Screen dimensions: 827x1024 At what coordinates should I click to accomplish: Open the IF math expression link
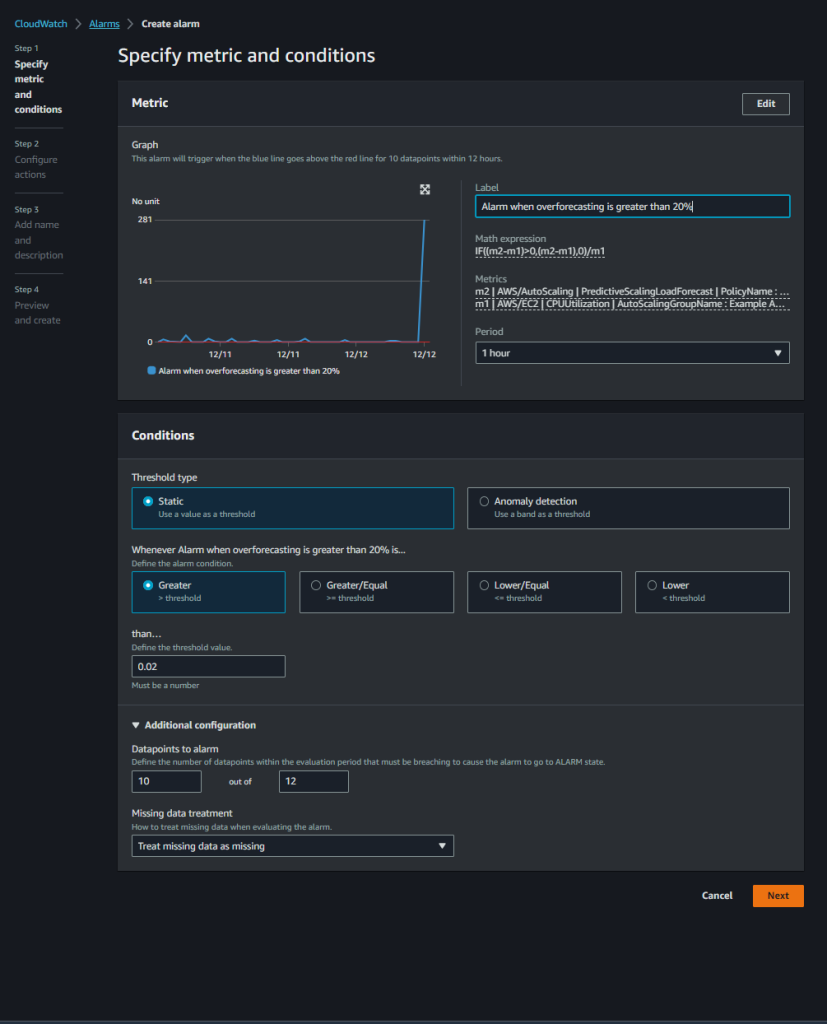[540, 249]
